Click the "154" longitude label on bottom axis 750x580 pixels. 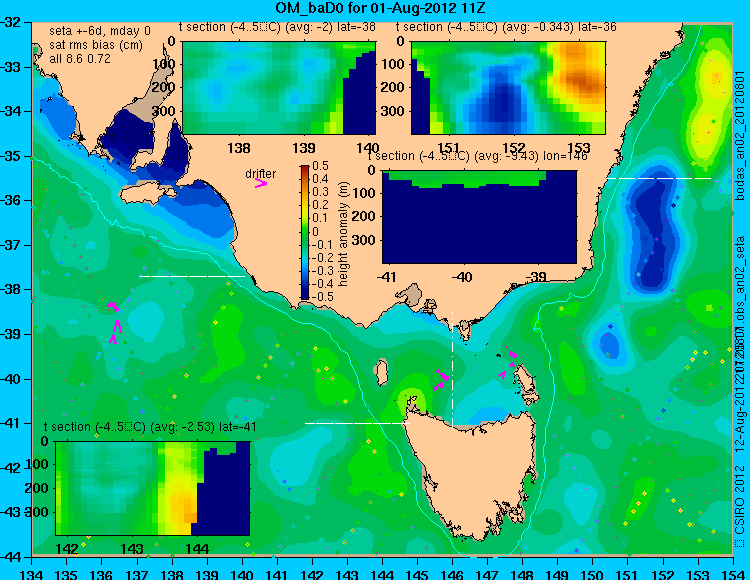tap(732, 574)
